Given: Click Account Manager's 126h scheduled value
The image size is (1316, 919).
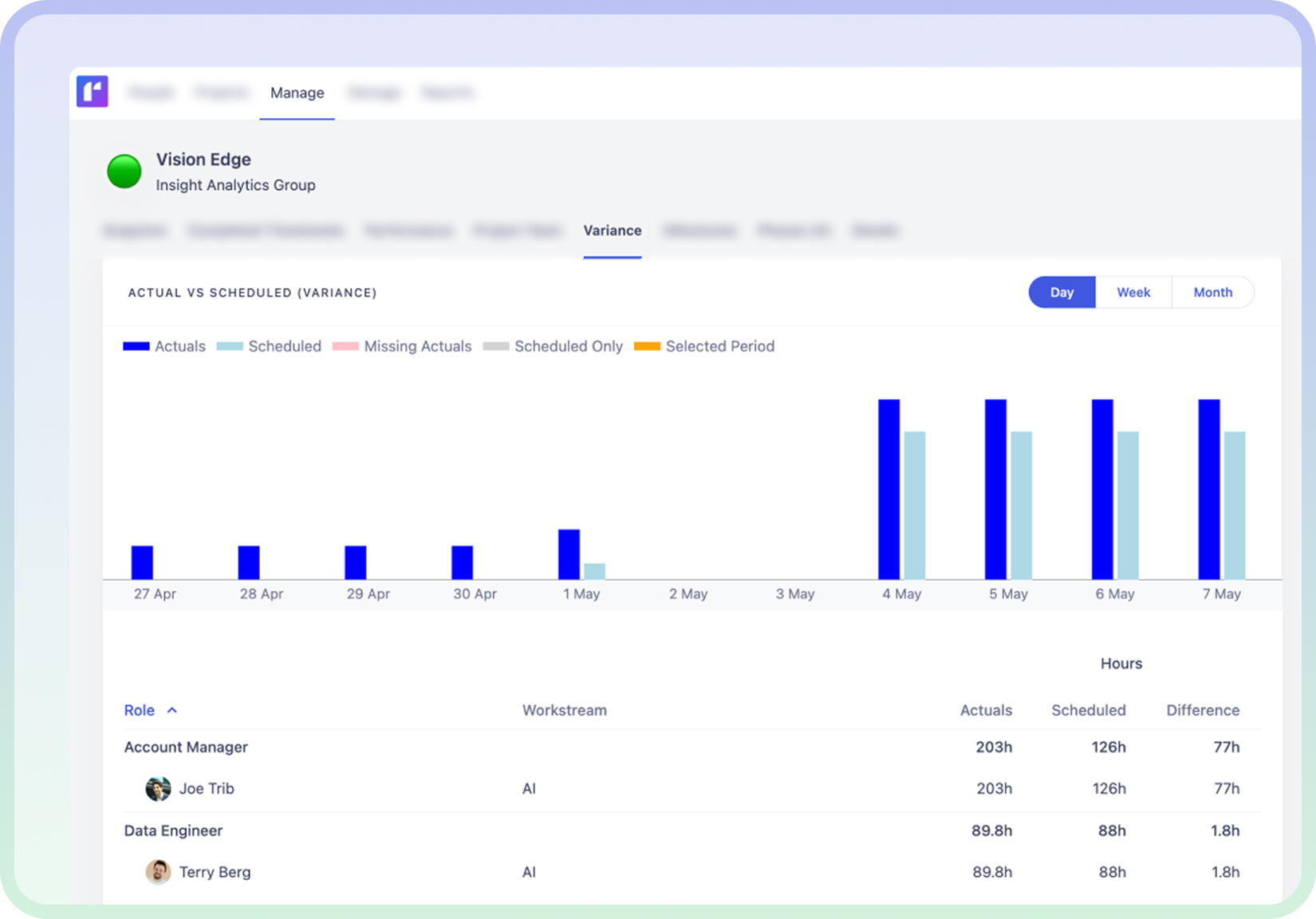Looking at the screenshot, I should click(x=1109, y=747).
